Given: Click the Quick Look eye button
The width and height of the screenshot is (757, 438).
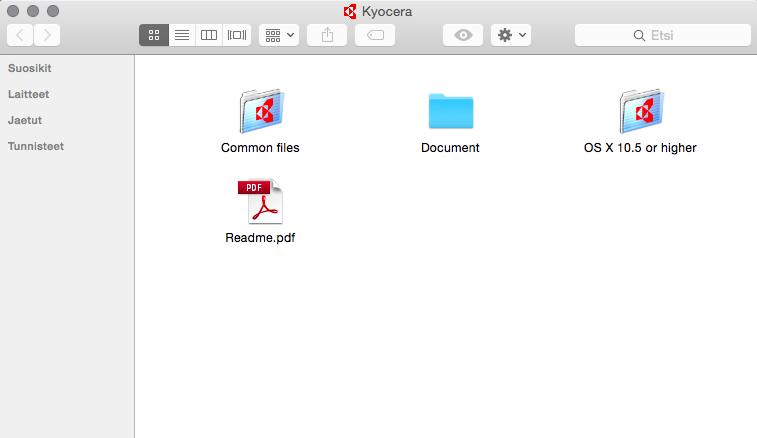Looking at the screenshot, I should tap(463, 35).
